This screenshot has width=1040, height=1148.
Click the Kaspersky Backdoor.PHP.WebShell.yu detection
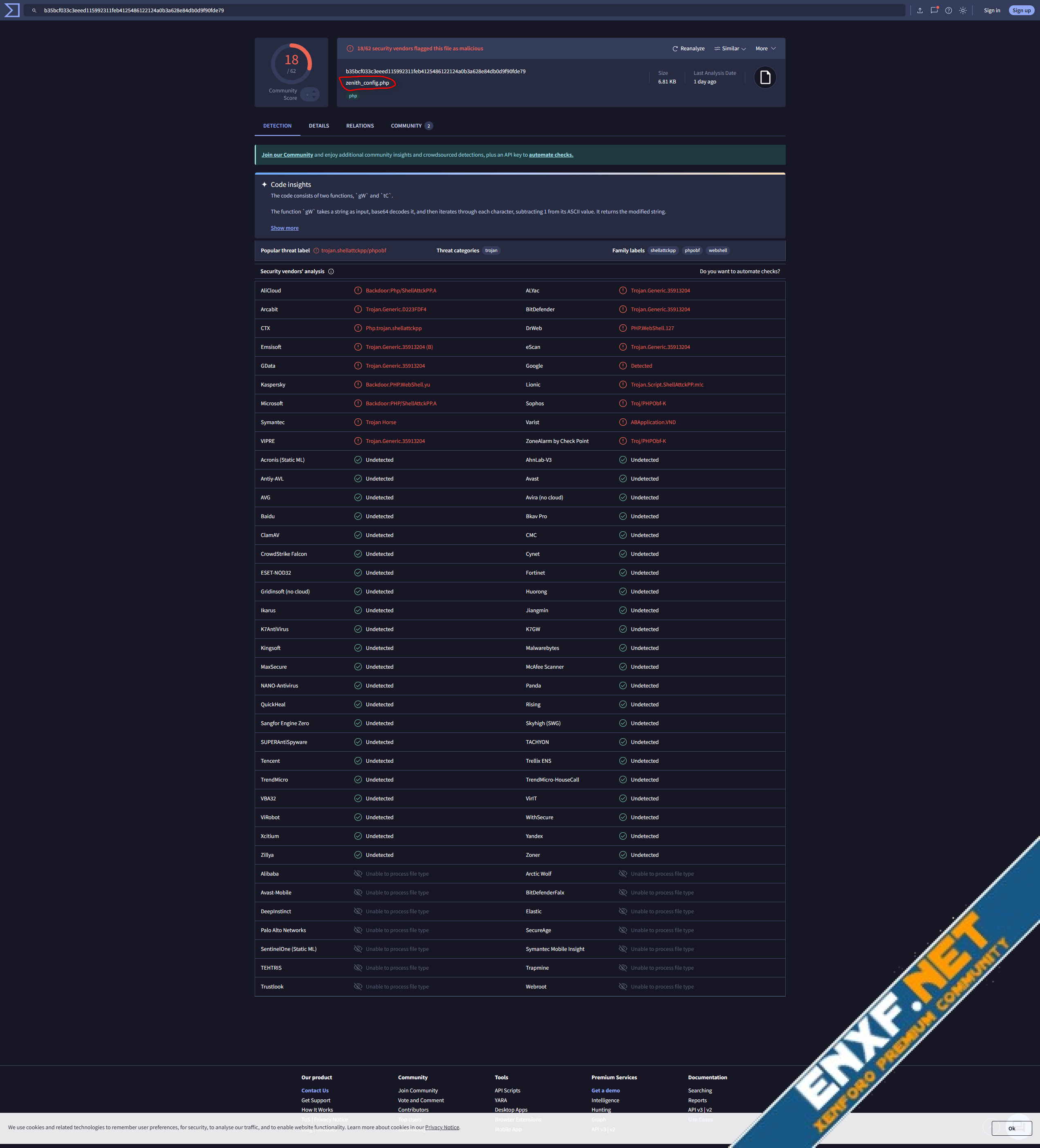(x=398, y=385)
